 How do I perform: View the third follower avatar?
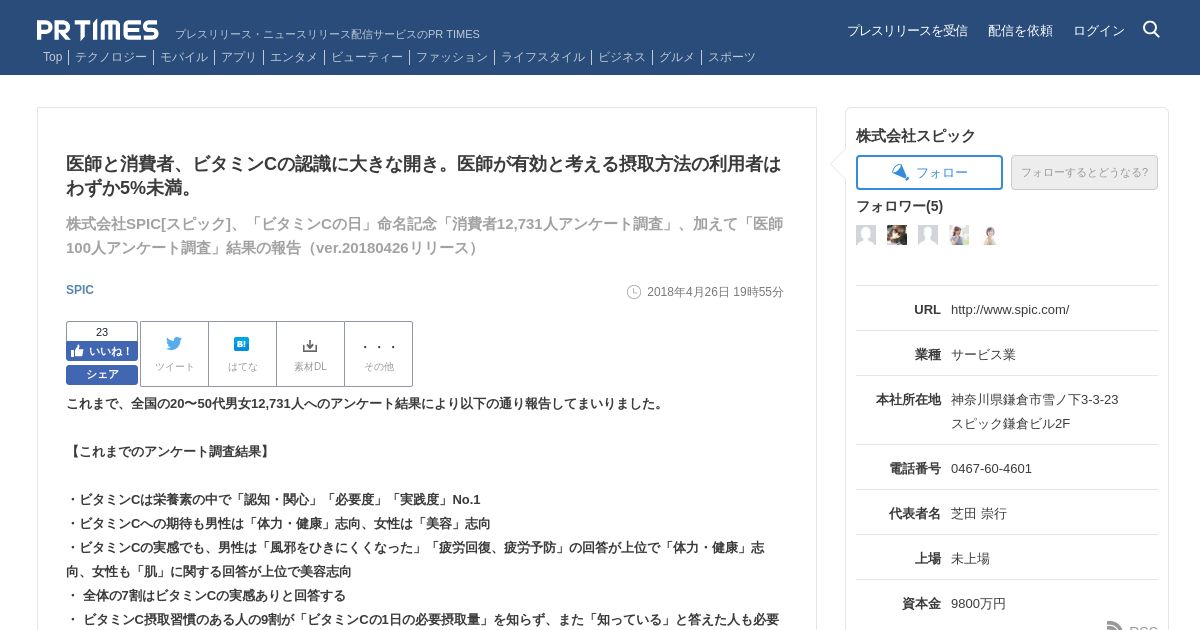coord(928,235)
